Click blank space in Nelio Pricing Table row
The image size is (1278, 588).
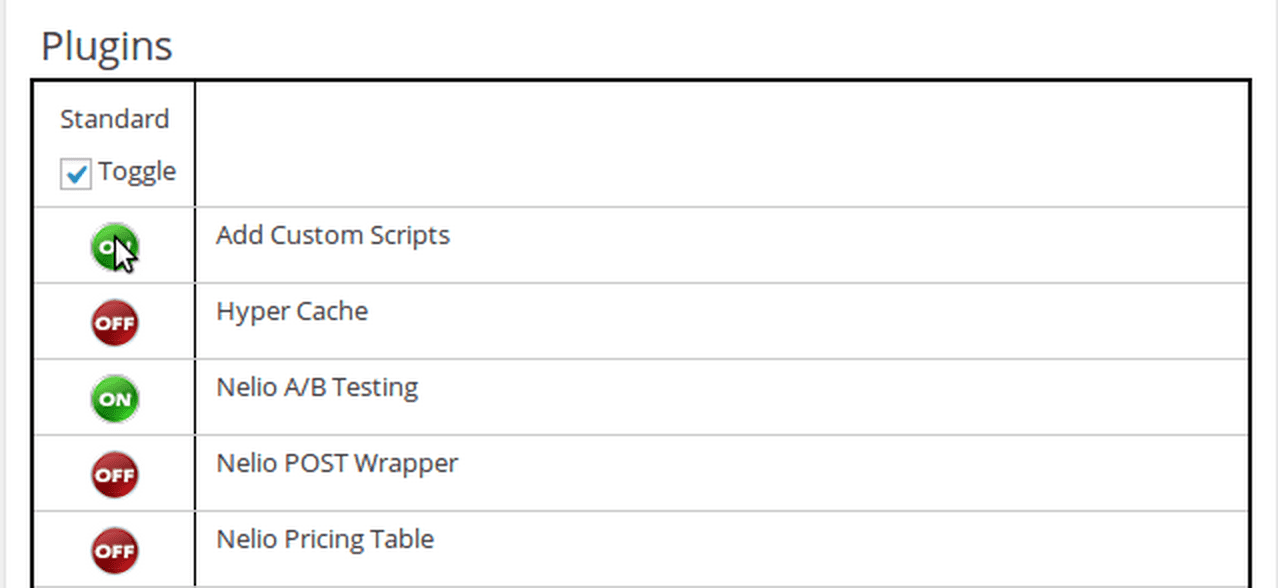[x=842, y=549]
